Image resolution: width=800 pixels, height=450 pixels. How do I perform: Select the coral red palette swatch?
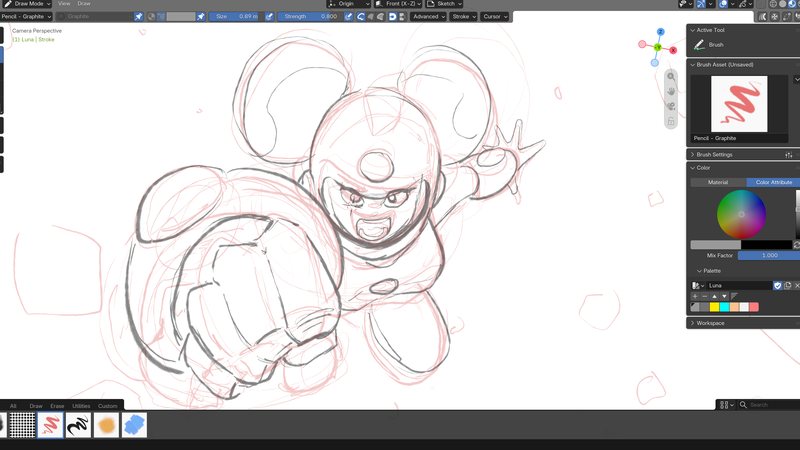(x=754, y=307)
